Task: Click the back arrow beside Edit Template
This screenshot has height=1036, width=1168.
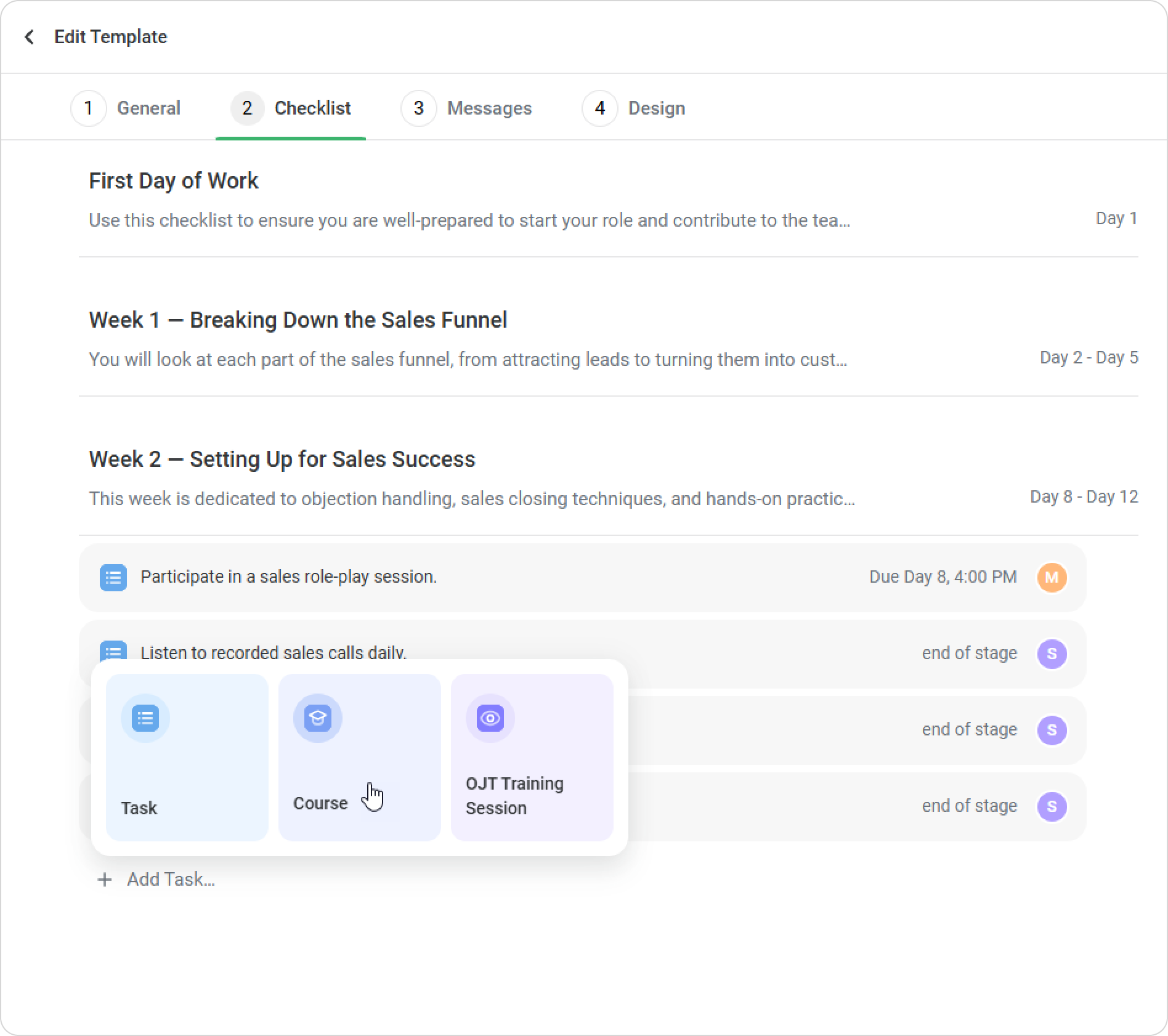Action: point(29,37)
